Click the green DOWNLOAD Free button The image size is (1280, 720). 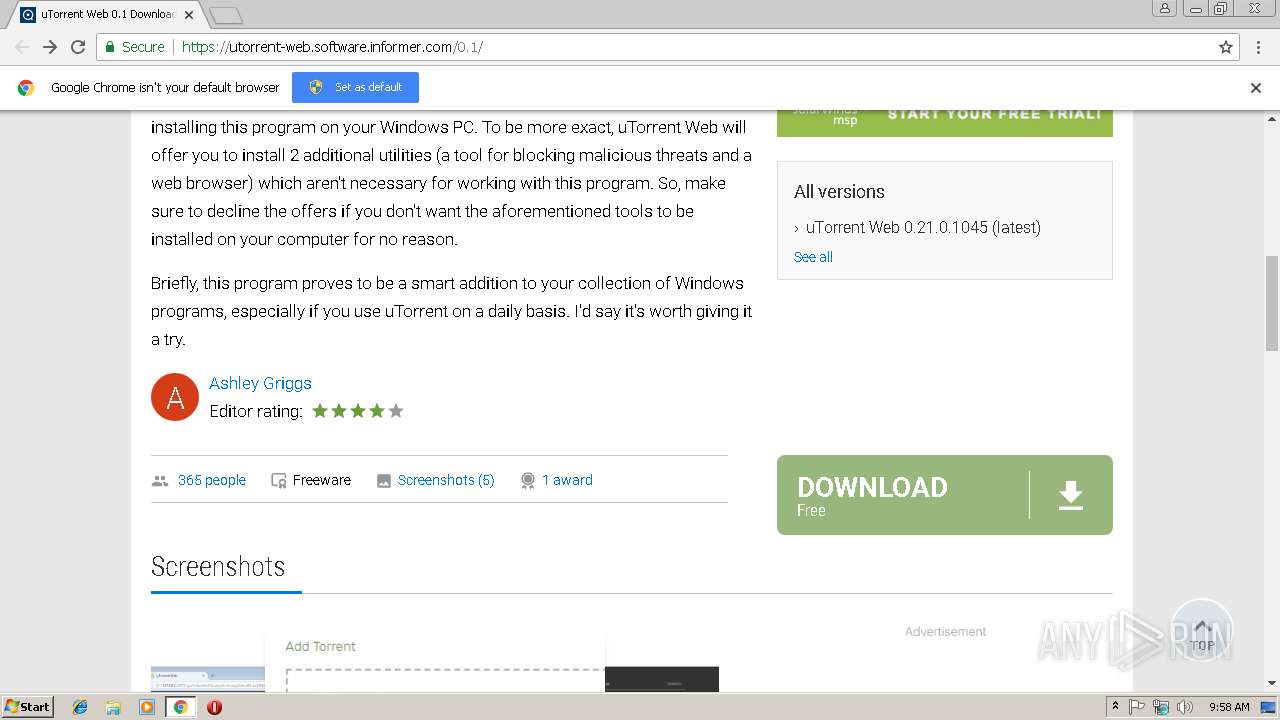[x=945, y=495]
